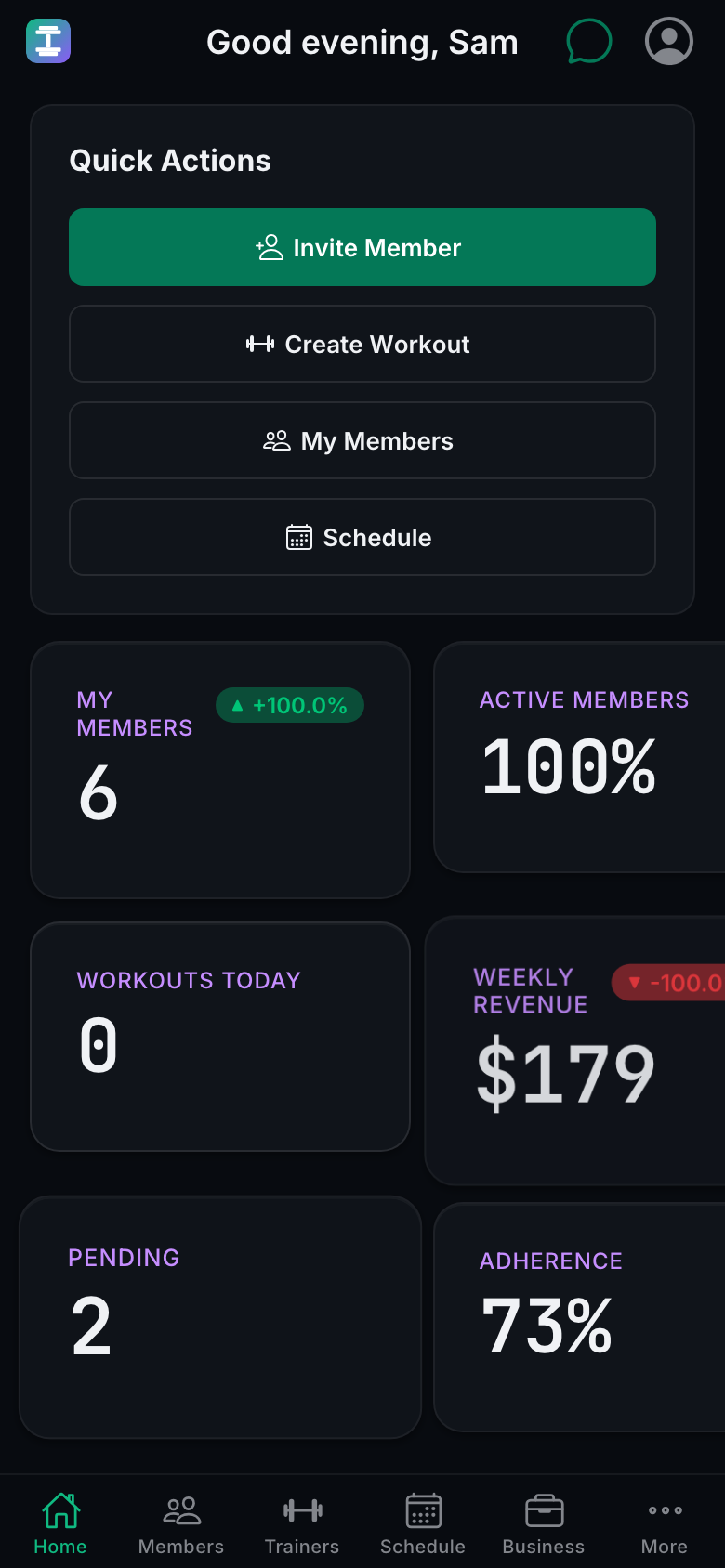Open the Schedule calendar tab in bottom bar

click(x=423, y=1523)
